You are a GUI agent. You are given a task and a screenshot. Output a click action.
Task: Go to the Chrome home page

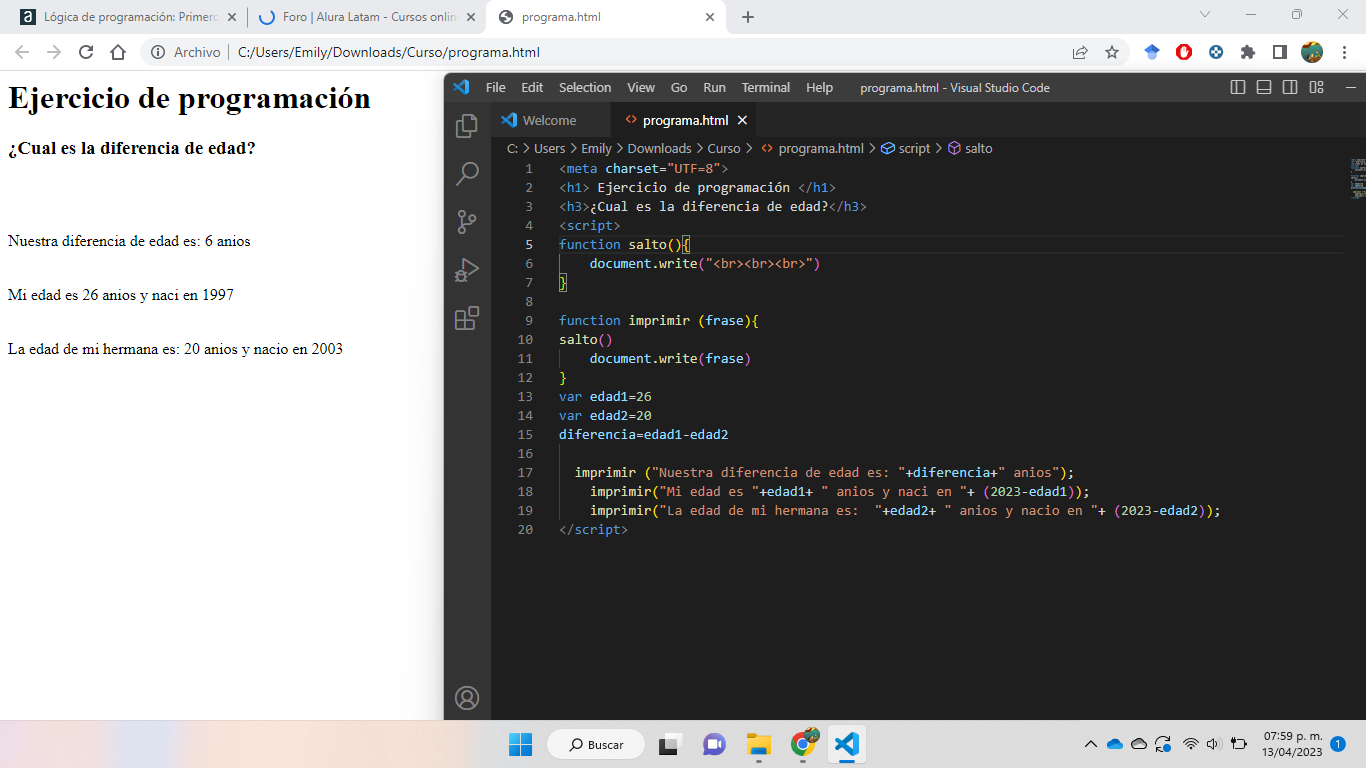click(118, 52)
